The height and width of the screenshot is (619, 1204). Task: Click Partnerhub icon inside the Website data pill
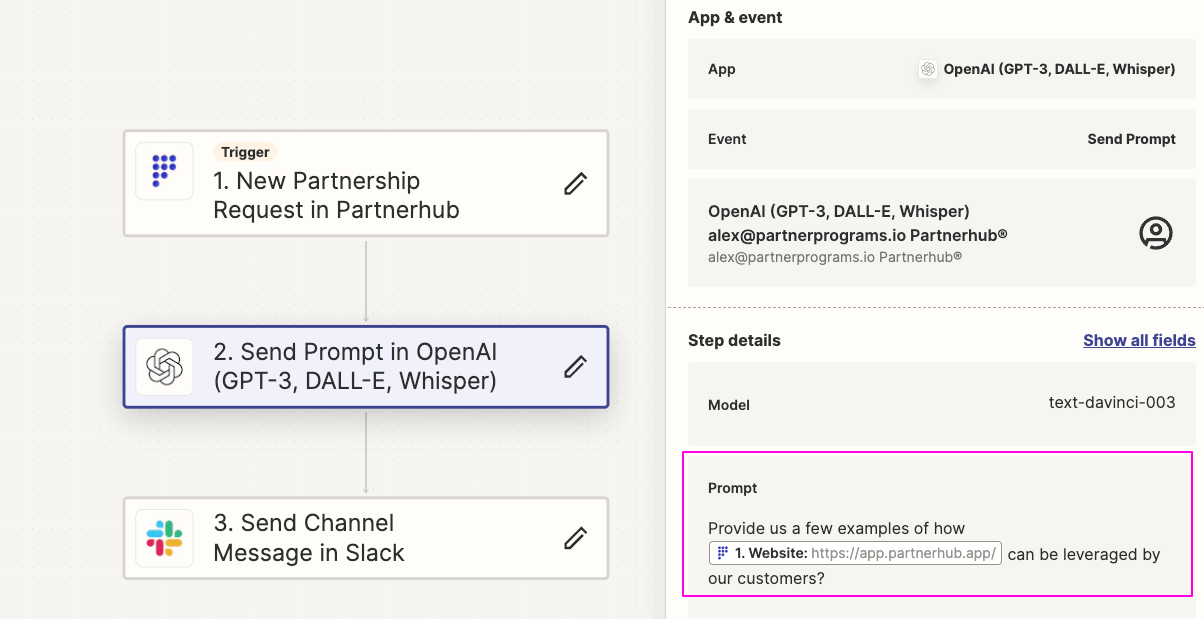[723, 553]
